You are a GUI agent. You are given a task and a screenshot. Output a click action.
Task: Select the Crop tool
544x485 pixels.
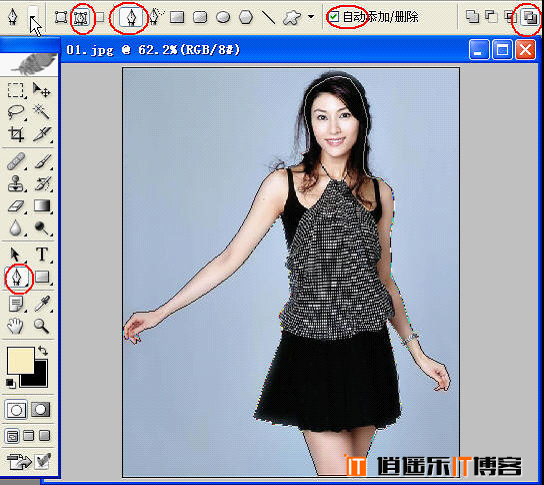(x=16, y=134)
